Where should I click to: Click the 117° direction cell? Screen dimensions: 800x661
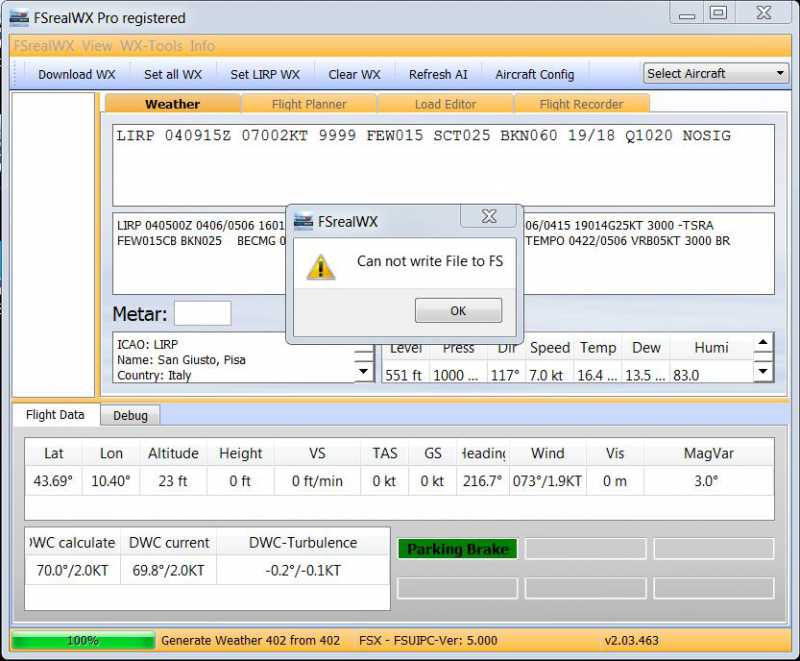pyautogui.click(x=505, y=375)
